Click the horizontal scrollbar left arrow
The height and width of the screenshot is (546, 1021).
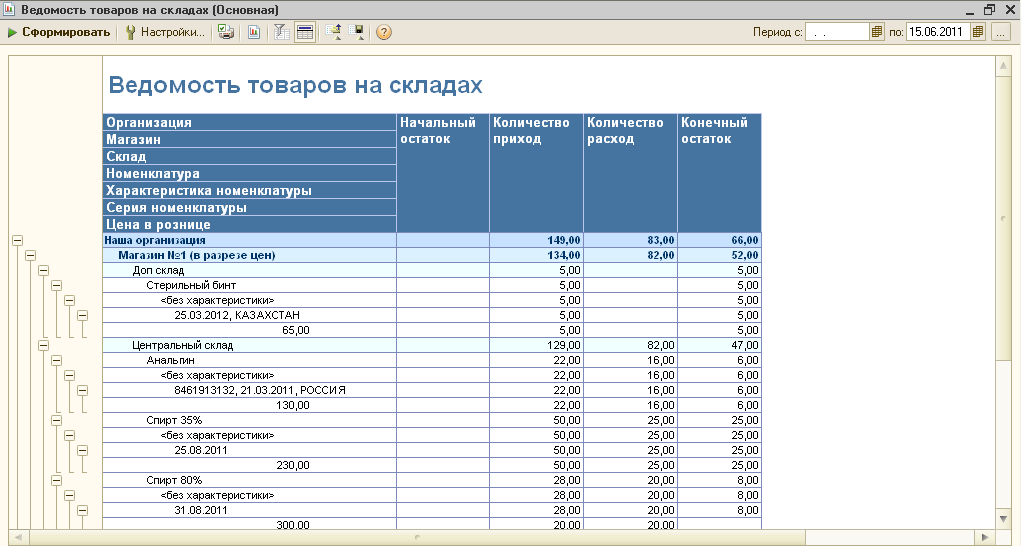click(x=19, y=538)
